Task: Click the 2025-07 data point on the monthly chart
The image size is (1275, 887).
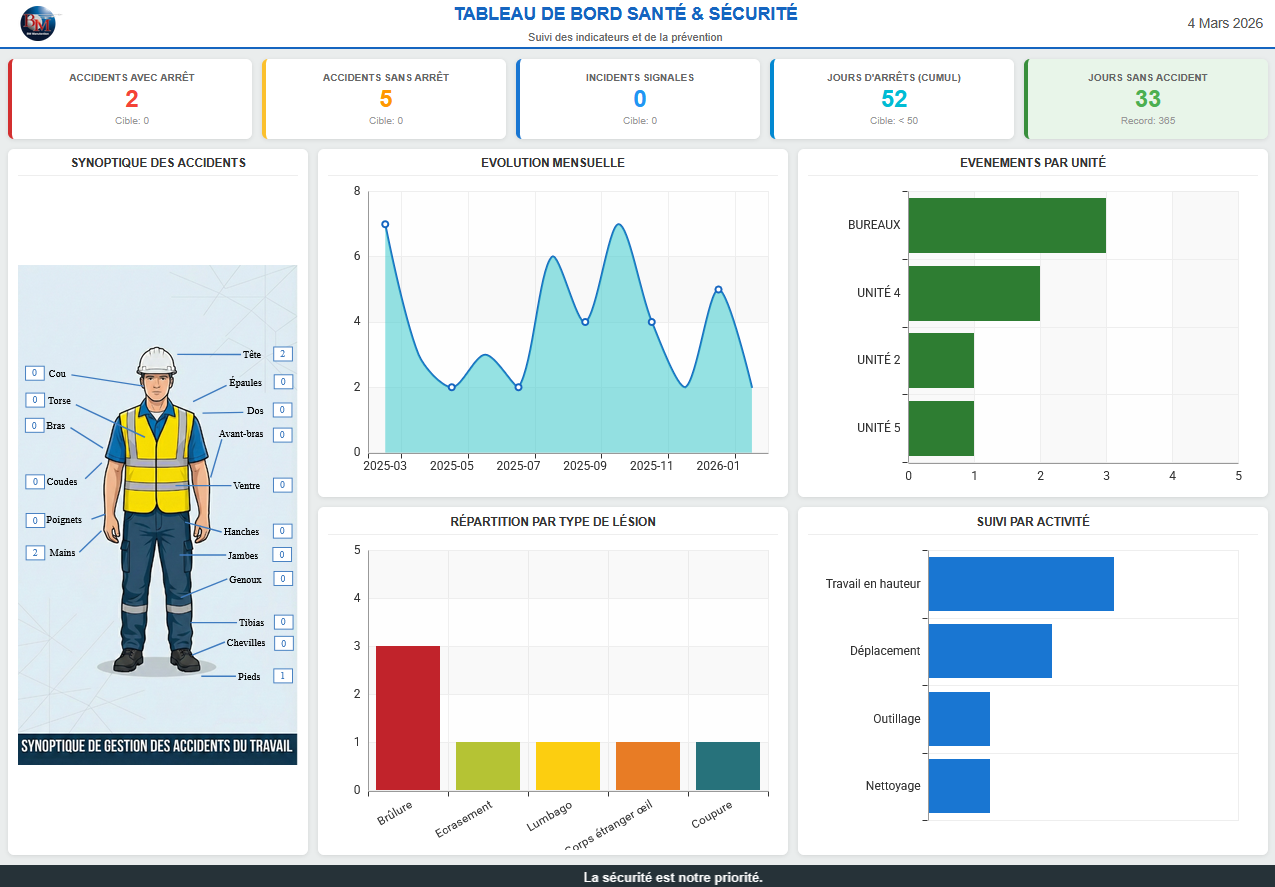Action: click(x=518, y=387)
